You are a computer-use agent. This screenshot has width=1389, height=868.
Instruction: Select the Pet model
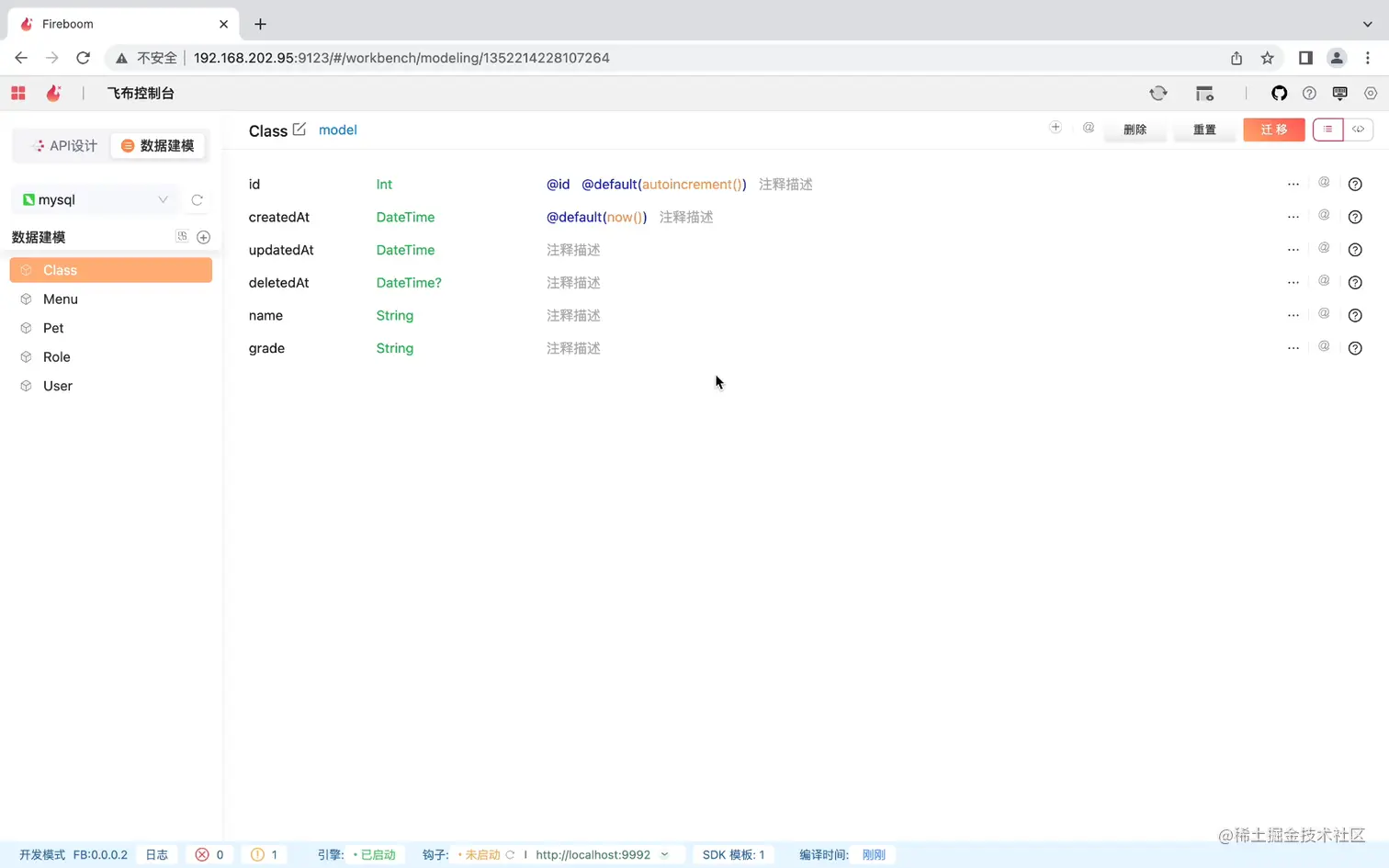click(111, 328)
